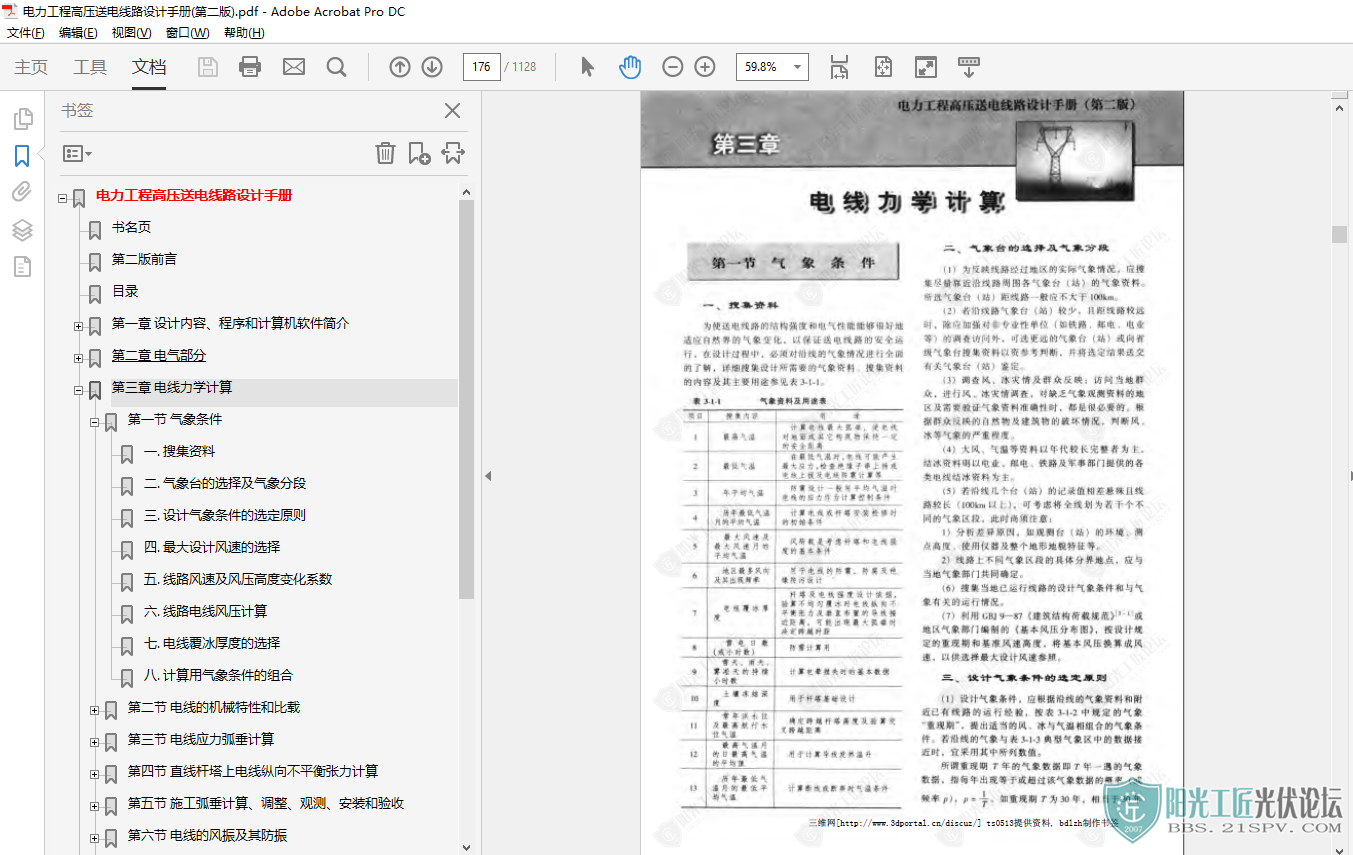Open bookmark 五. 线路风速及风压高度变化系数
Viewport: 1353px width, 855px height.
click(x=238, y=579)
